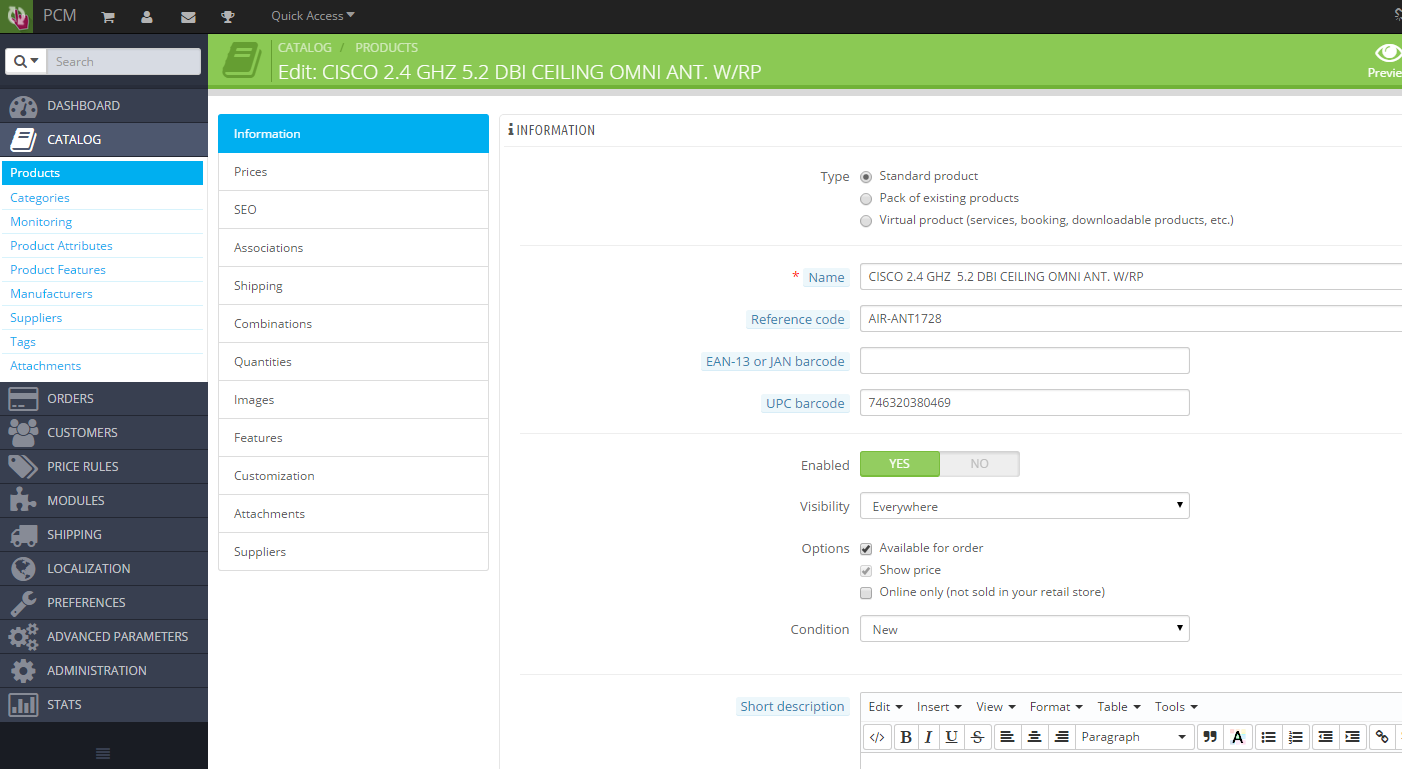Decrease indent in editor

(1326, 737)
